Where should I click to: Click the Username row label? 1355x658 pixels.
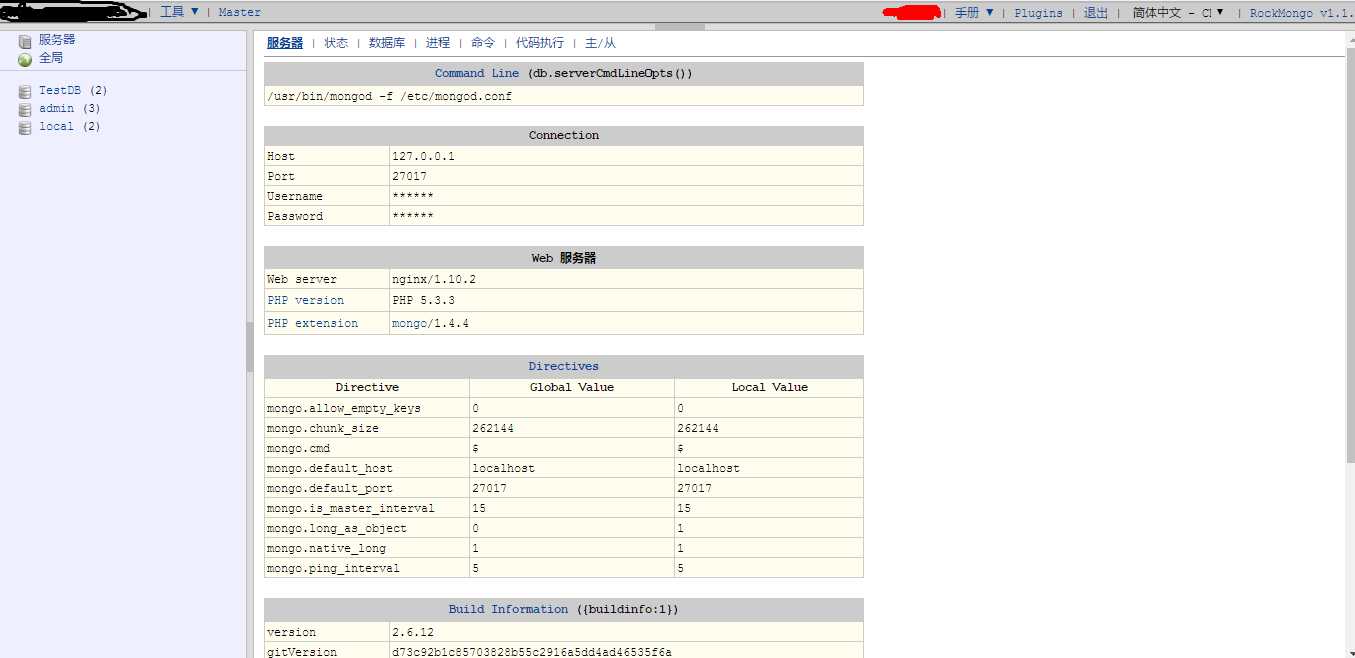click(295, 196)
